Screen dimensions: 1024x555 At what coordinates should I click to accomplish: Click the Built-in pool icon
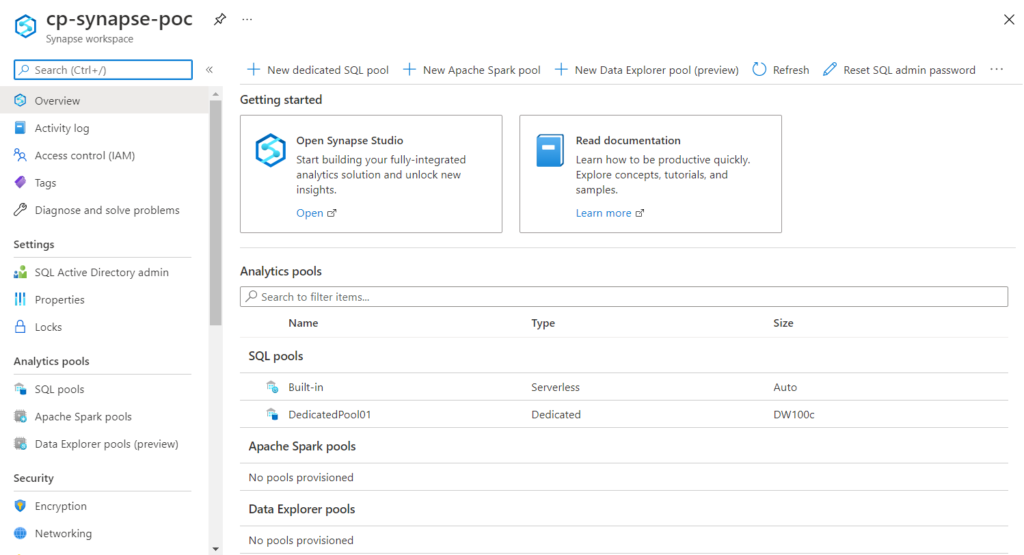pos(272,387)
